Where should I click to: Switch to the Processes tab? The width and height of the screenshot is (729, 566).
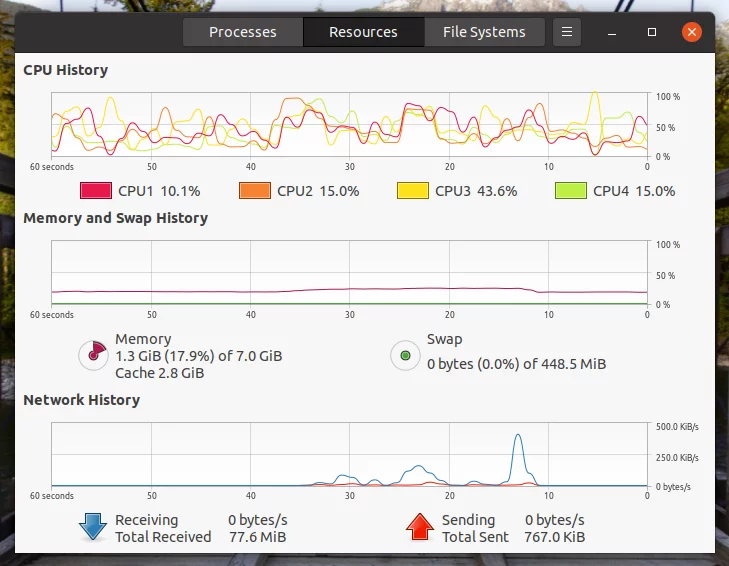243,32
